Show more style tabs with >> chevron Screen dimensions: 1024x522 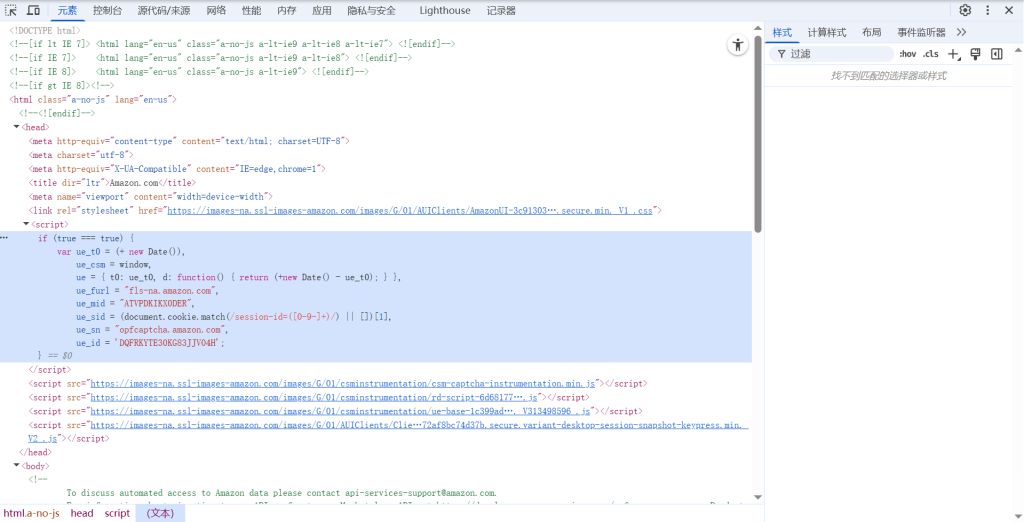961,32
